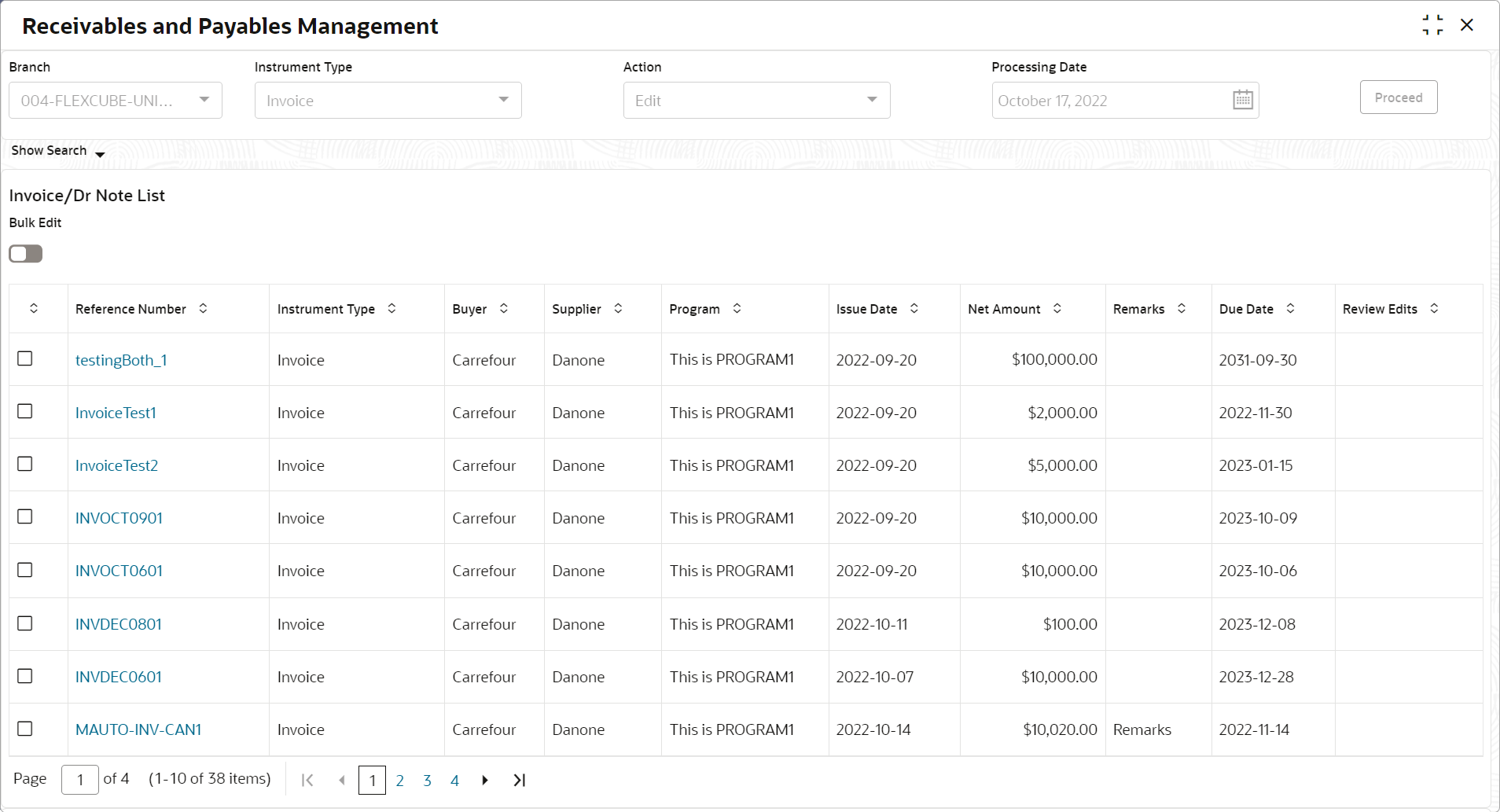Open the INVOCT0601 invoice link
This screenshot has width=1500, height=812.
pos(119,571)
